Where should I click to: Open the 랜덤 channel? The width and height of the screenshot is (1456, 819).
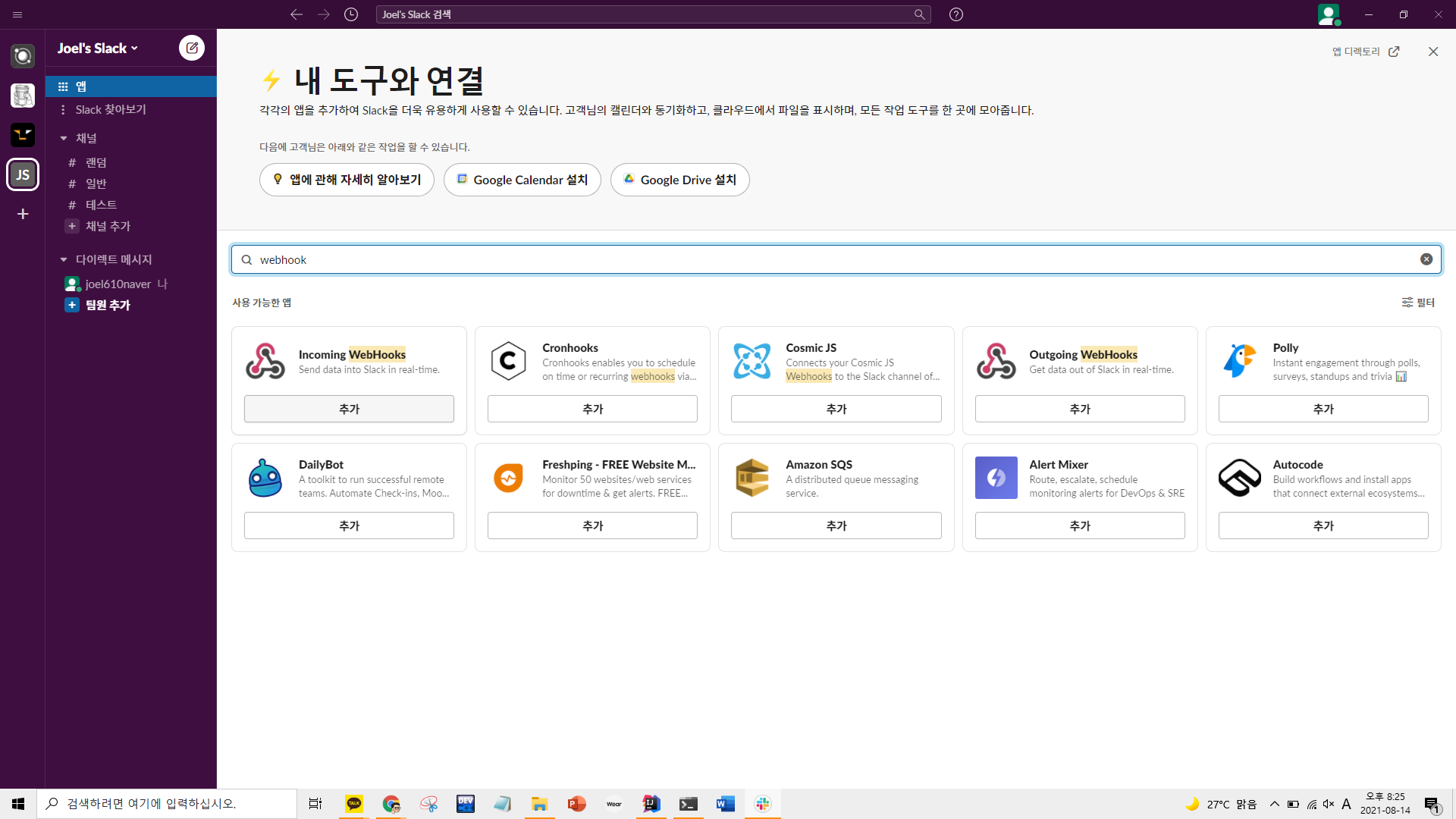point(96,162)
